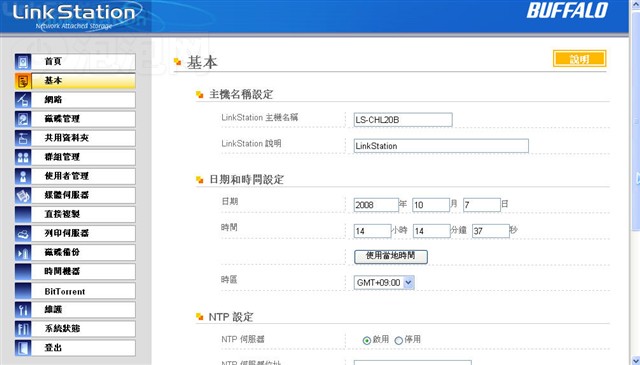Click the 共用資料夾 shared folder icon
The image size is (640, 365).
click(x=23, y=138)
